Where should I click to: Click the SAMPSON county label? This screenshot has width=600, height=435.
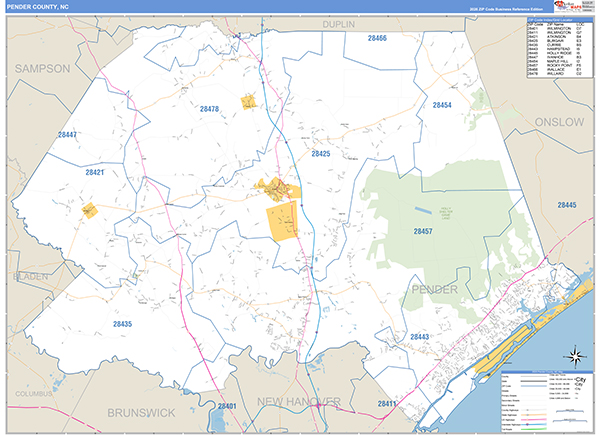coord(42,68)
